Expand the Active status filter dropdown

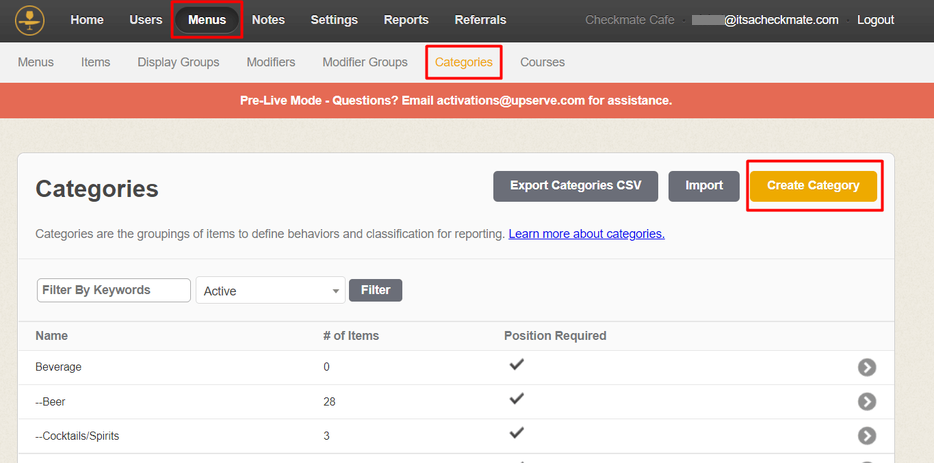pyautogui.click(x=270, y=291)
